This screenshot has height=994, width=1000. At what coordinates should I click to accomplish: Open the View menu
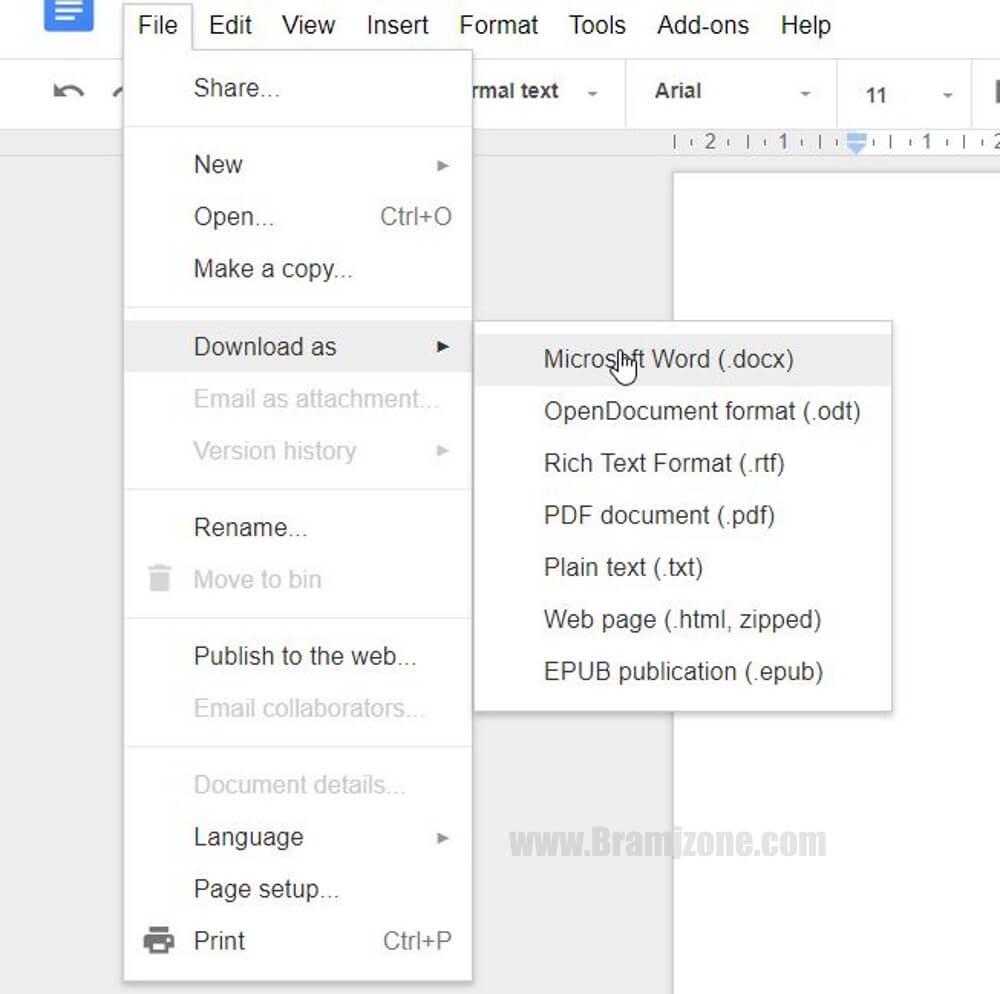[x=309, y=26]
